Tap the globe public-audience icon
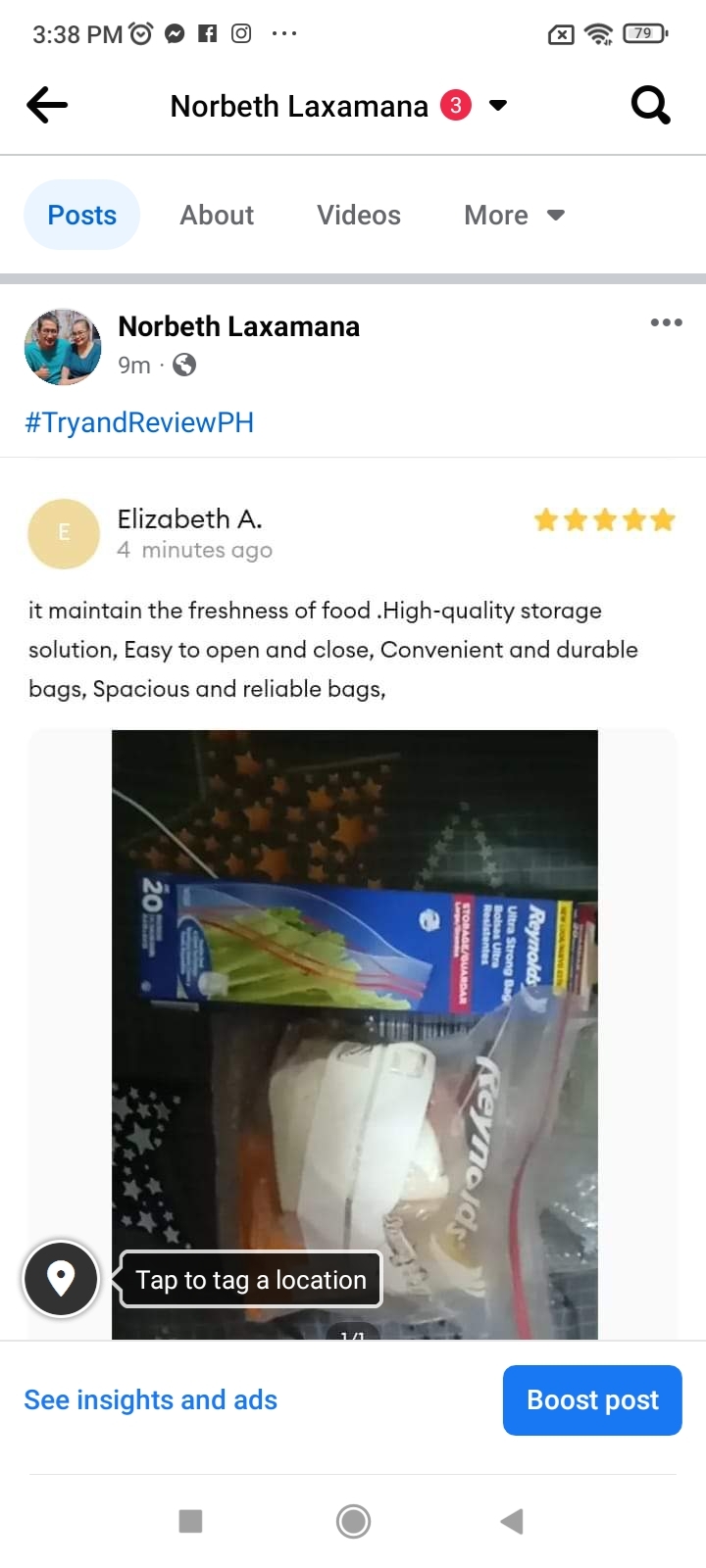The height and width of the screenshot is (1568, 706). 184,365
